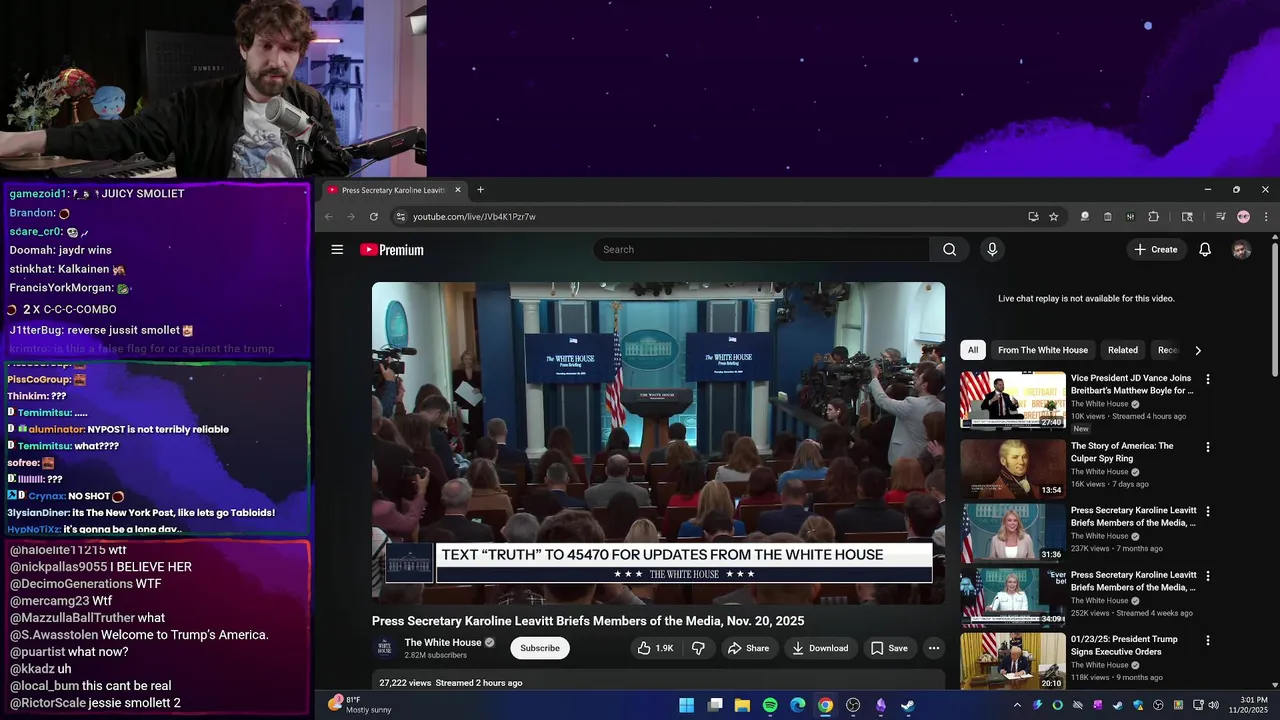Viewport: 1280px width, 720px height.
Task: Reload the page in the browser toolbar
Action: [374, 217]
